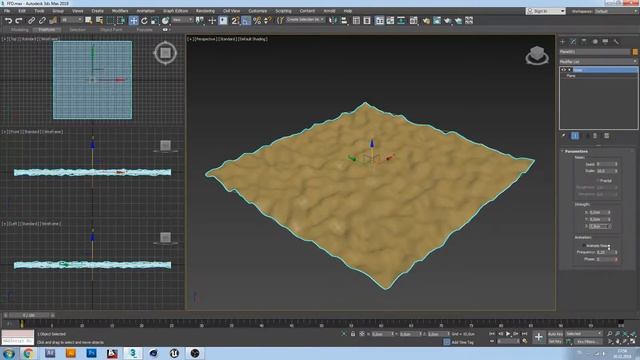The image size is (640, 360).
Task: Click the Perspective ViewCube
Action: 537,55
